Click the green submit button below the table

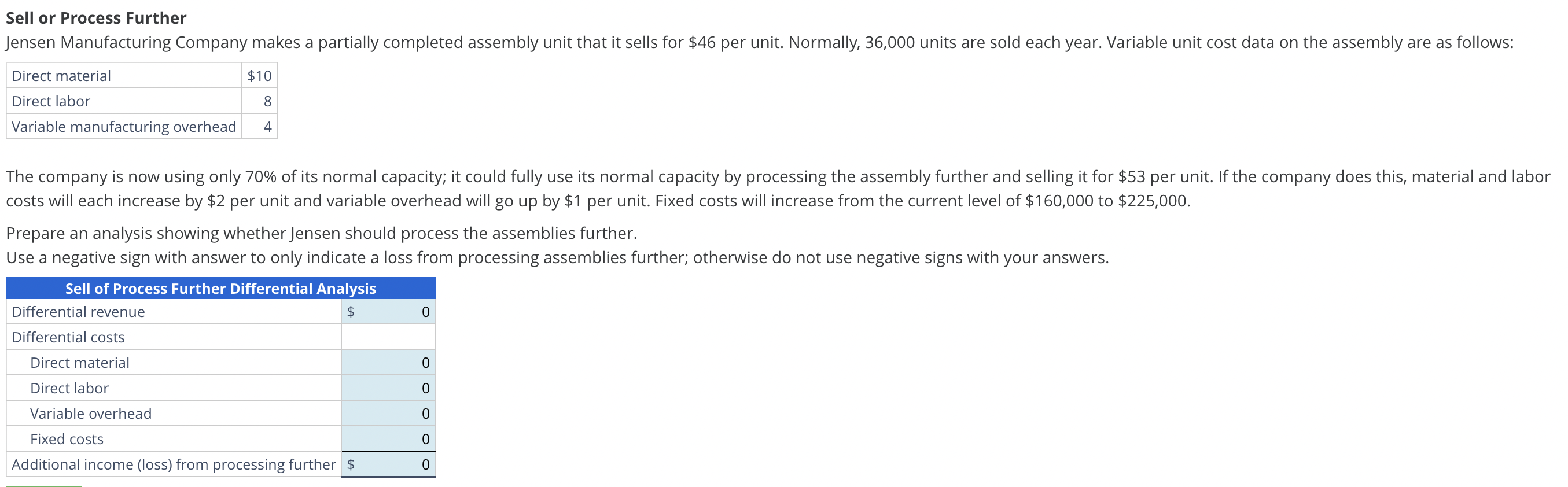tap(43, 484)
